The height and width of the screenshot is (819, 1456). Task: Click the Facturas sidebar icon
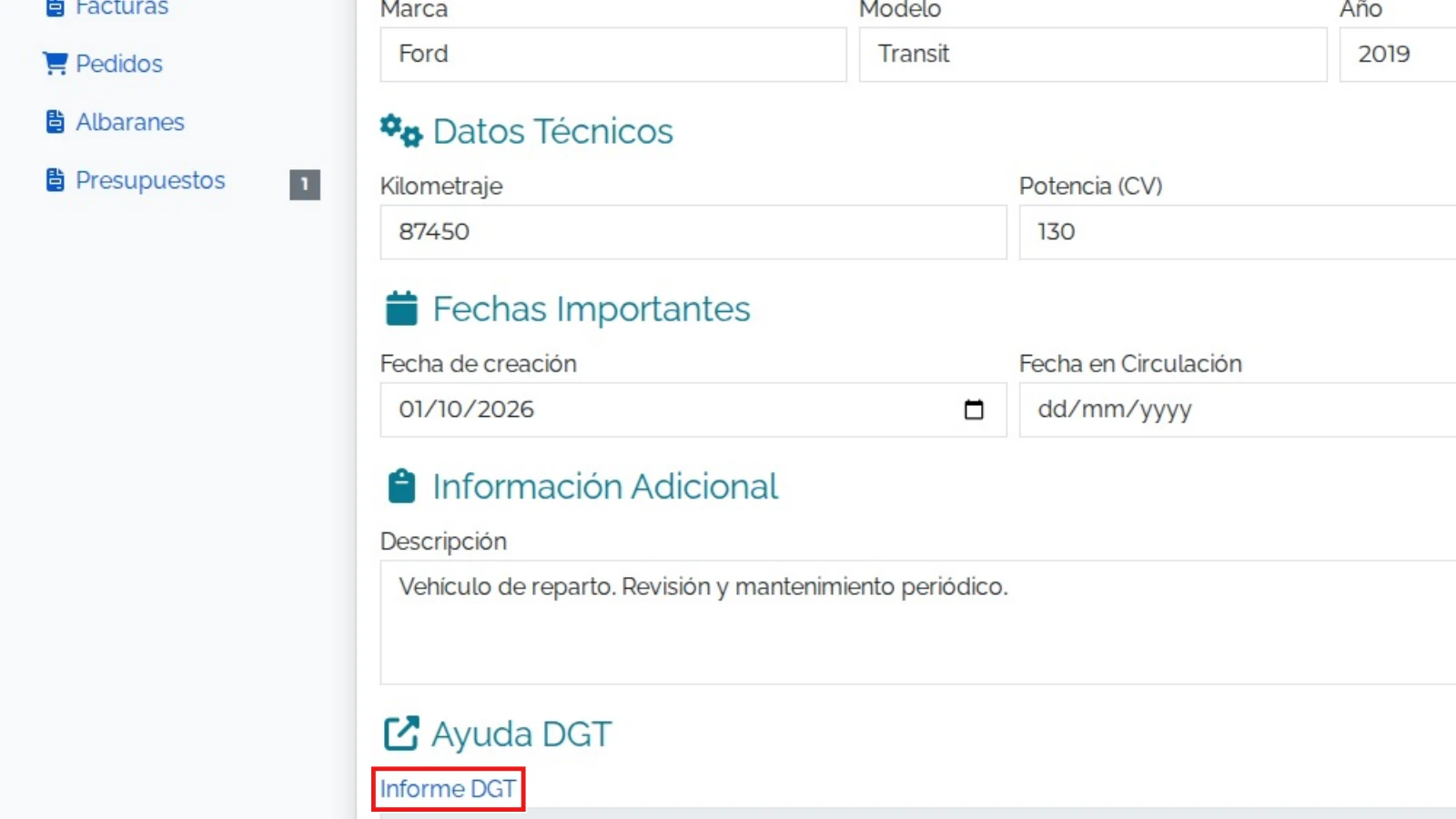(56, 8)
